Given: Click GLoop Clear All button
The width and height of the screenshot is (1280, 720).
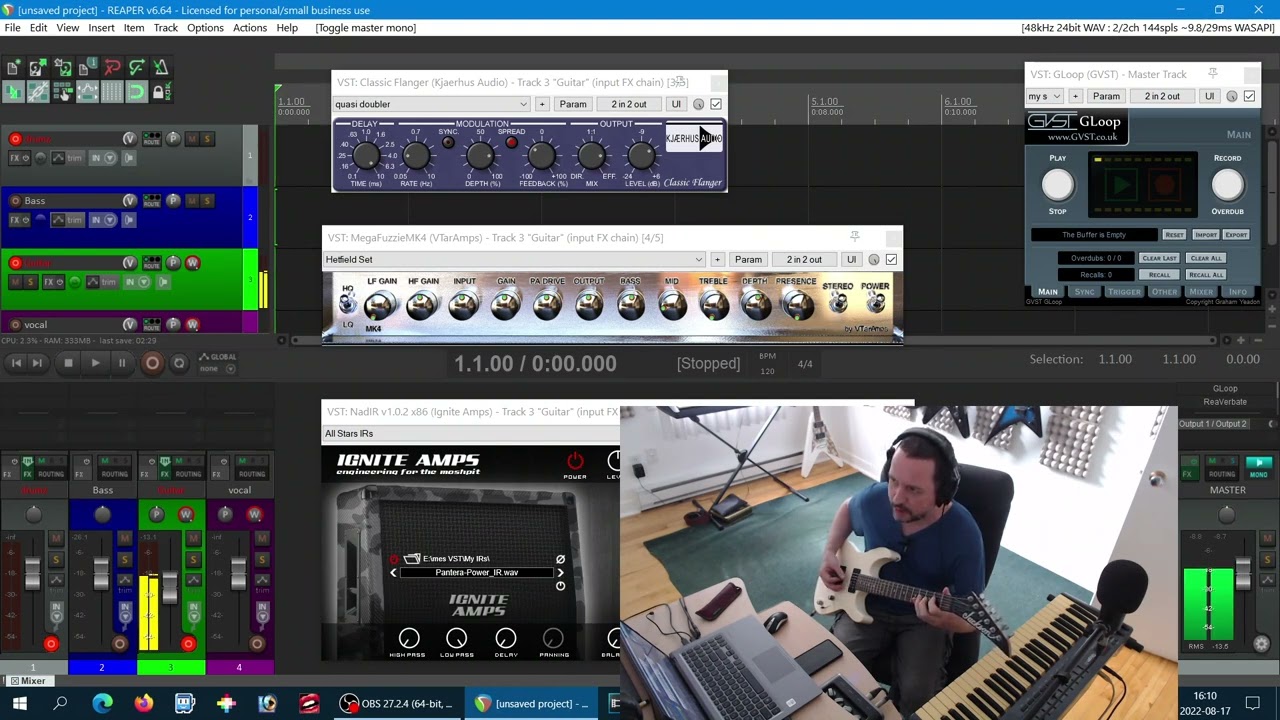Looking at the screenshot, I should (x=1206, y=258).
